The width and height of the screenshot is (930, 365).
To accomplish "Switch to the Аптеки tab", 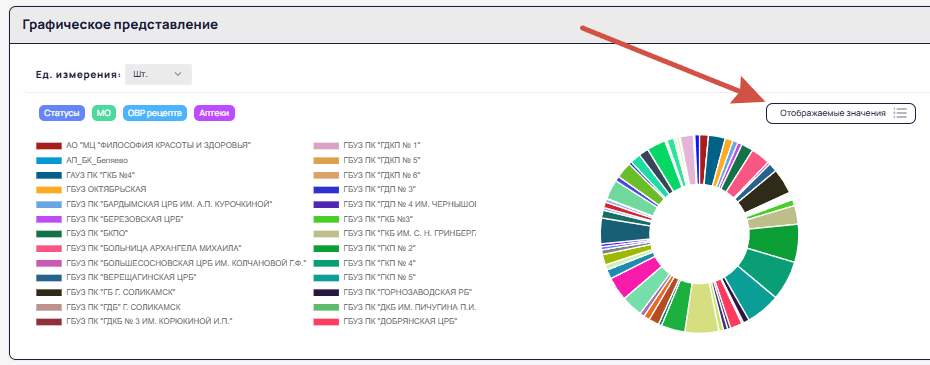I will (214, 113).
